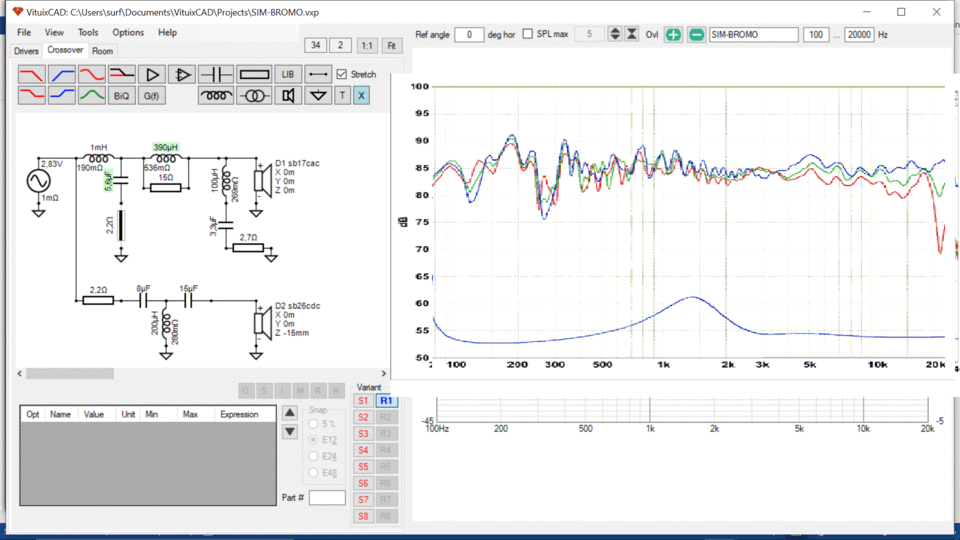The width and height of the screenshot is (960, 540).
Task: Click the schematic horizontal scrollbar thumb
Action: click(x=70, y=373)
